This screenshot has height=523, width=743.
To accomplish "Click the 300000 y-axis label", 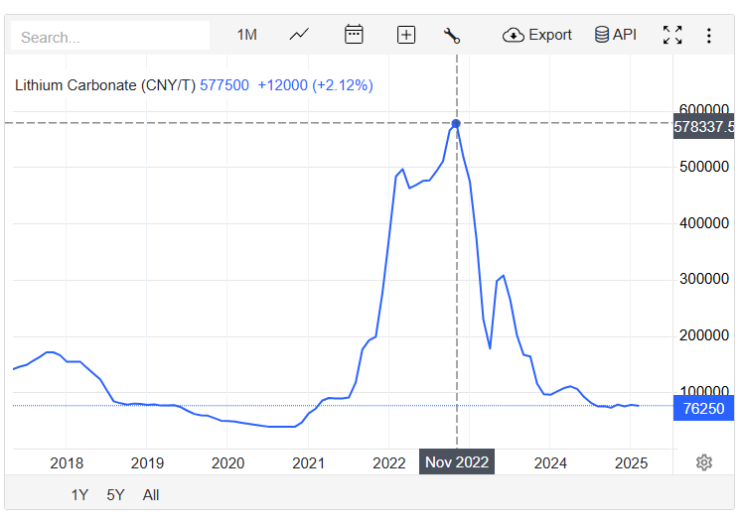I will (704, 279).
